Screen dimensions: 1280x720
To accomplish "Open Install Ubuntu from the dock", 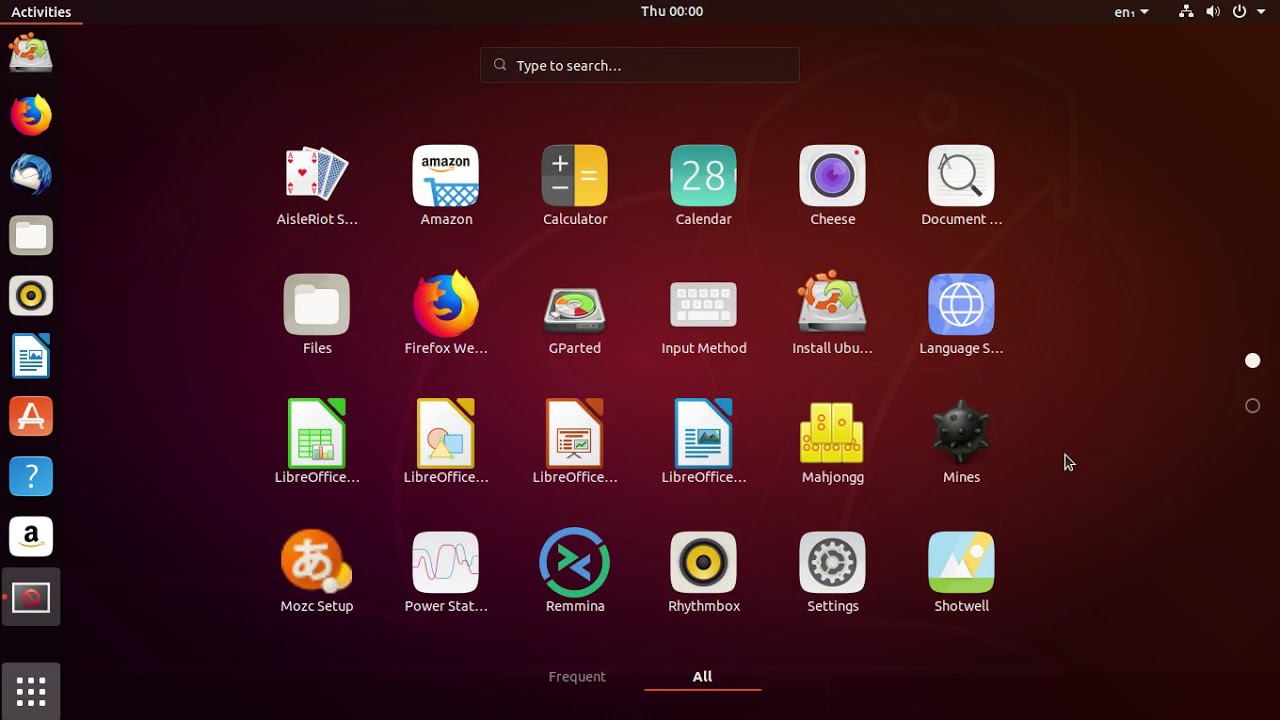I will [31, 54].
